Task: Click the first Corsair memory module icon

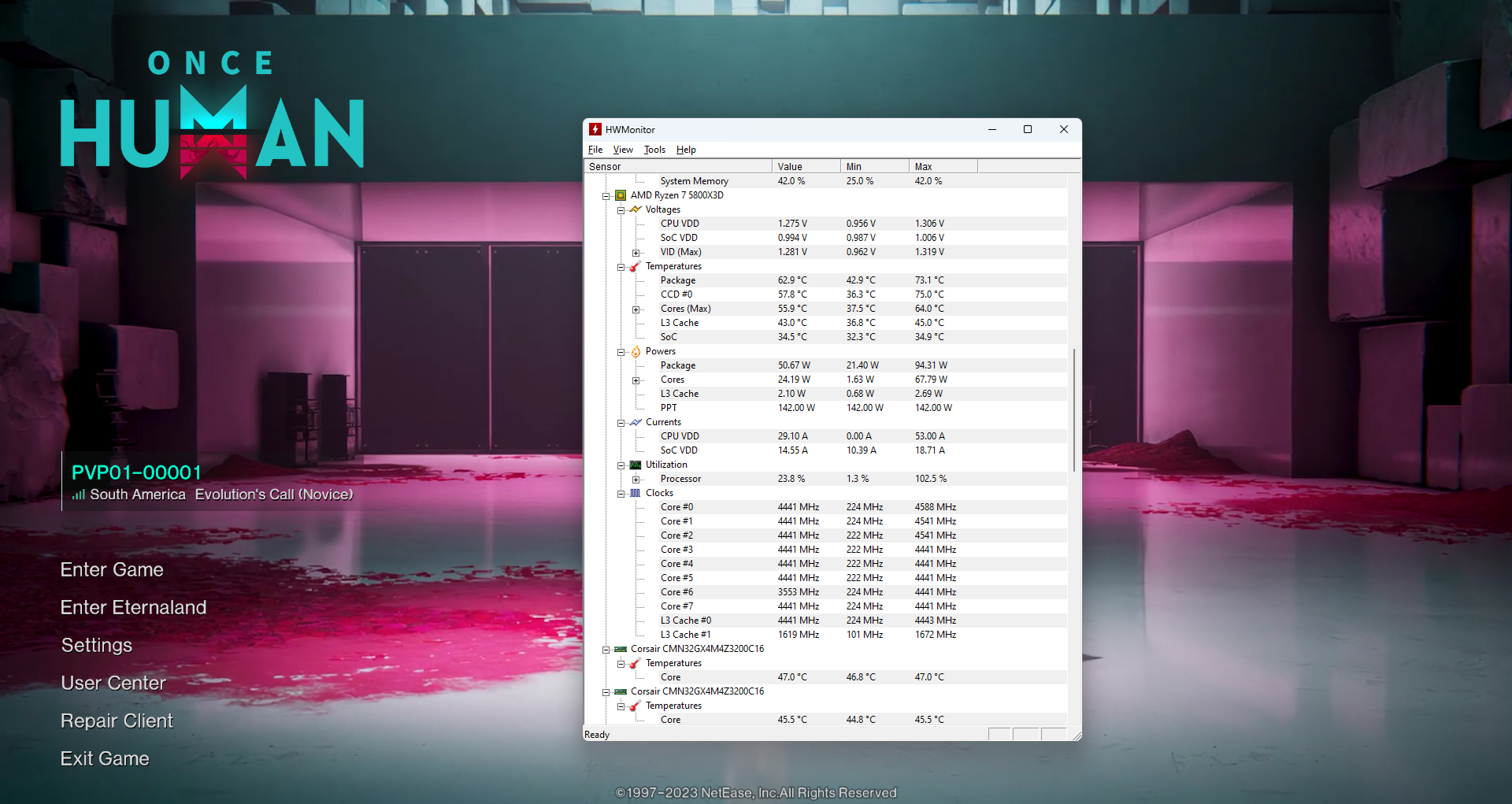Action: pyautogui.click(x=621, y=649)
